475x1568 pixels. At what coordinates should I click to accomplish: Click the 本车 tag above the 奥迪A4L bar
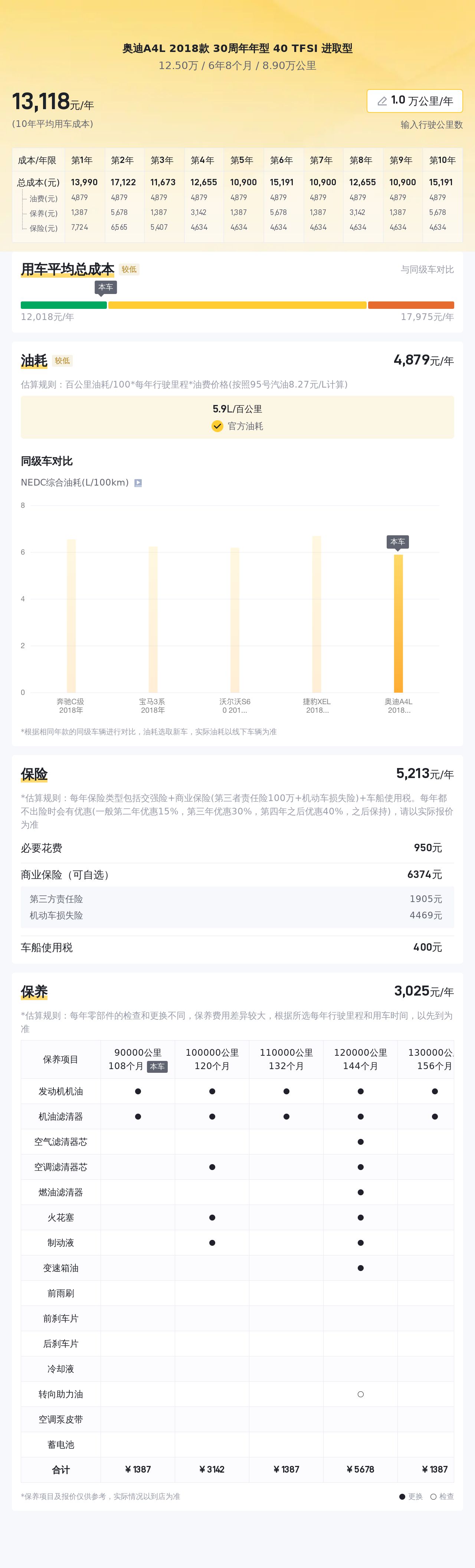[398, 542]
